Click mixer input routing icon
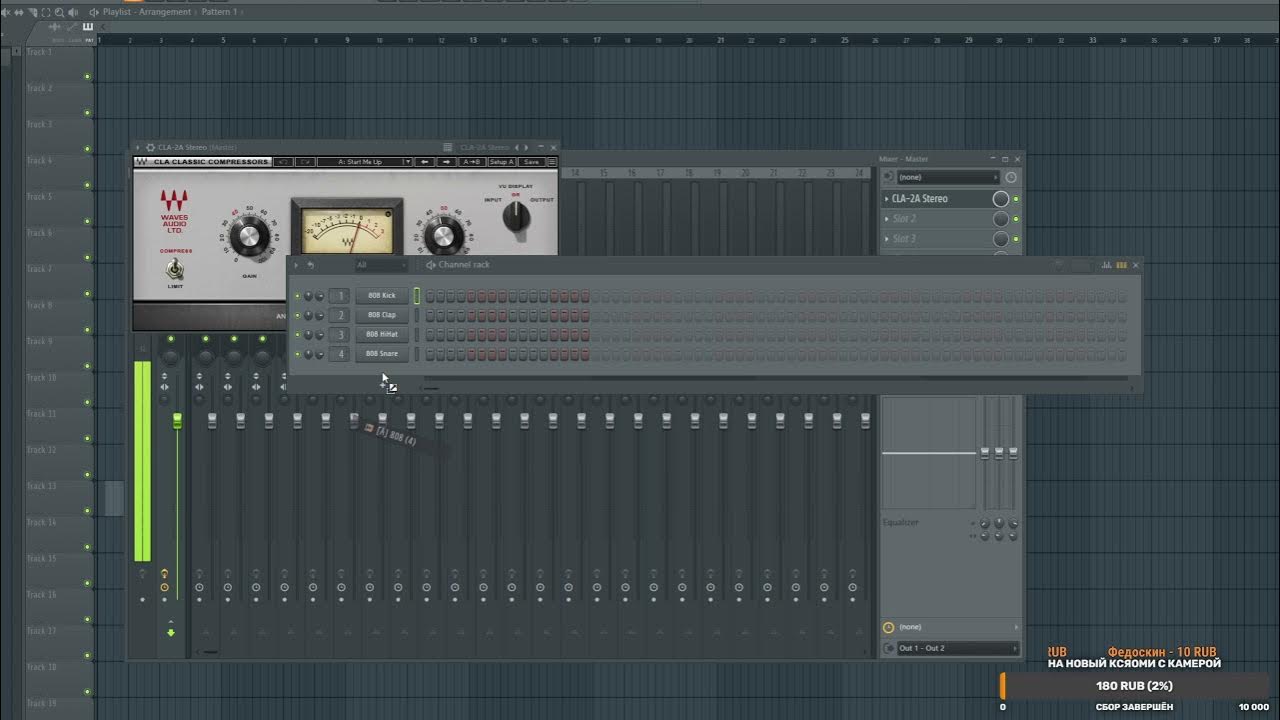 pos(888,177)
